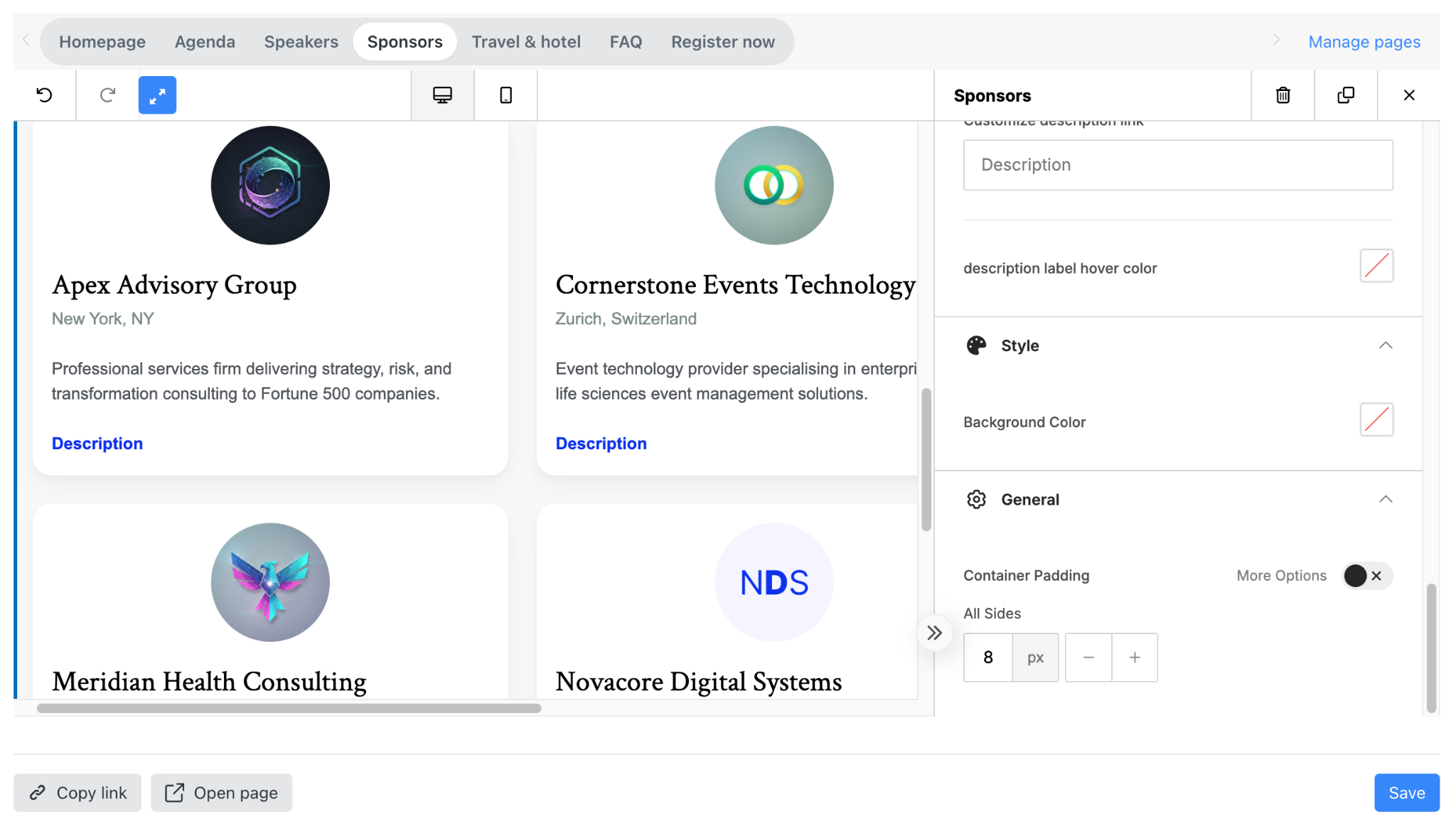Click the Copy link button
Image resolution: width=1456 pixels, height=831 pixels.
(x=77, y=793)
